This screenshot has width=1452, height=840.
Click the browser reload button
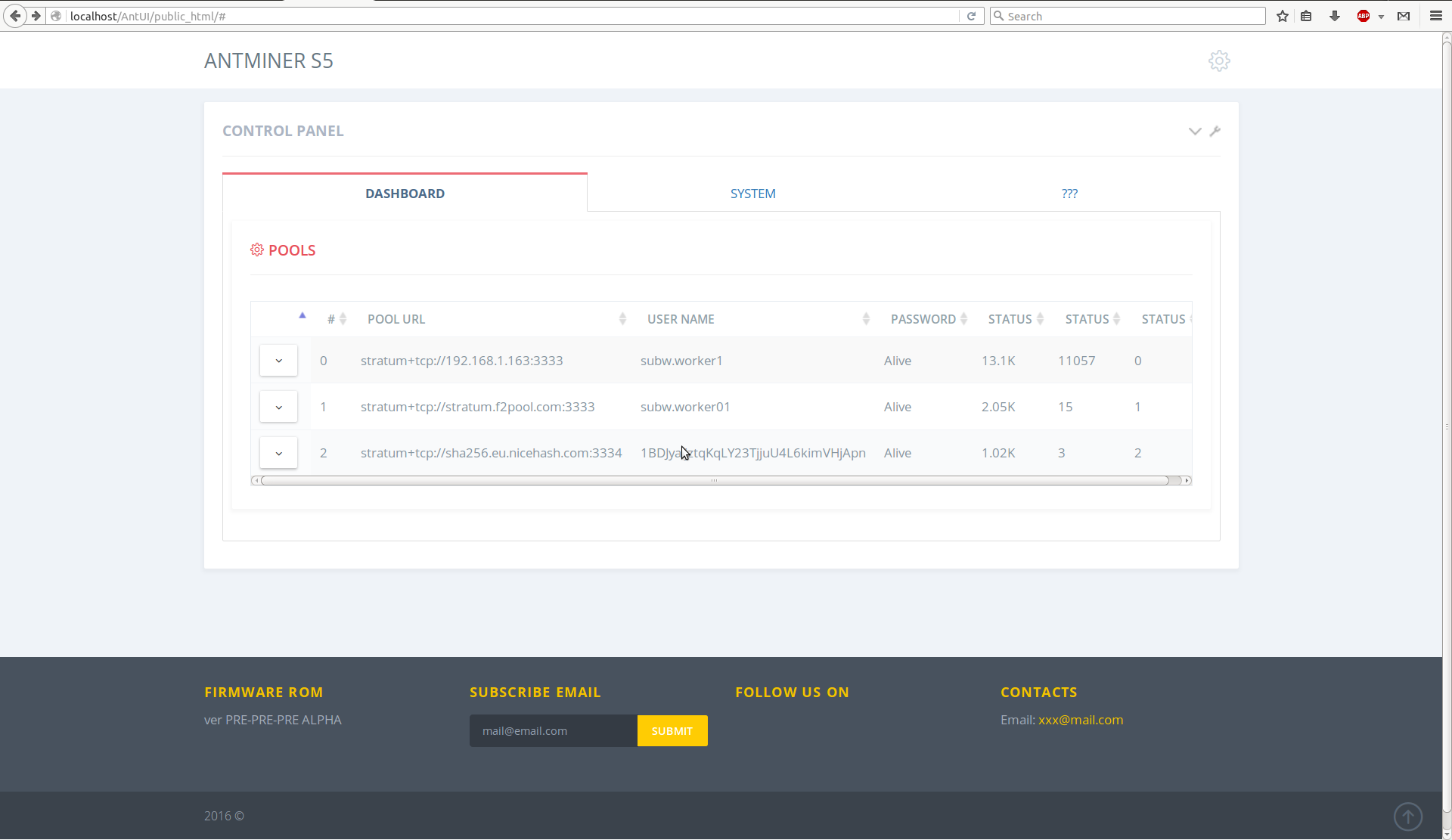(972, 16)
